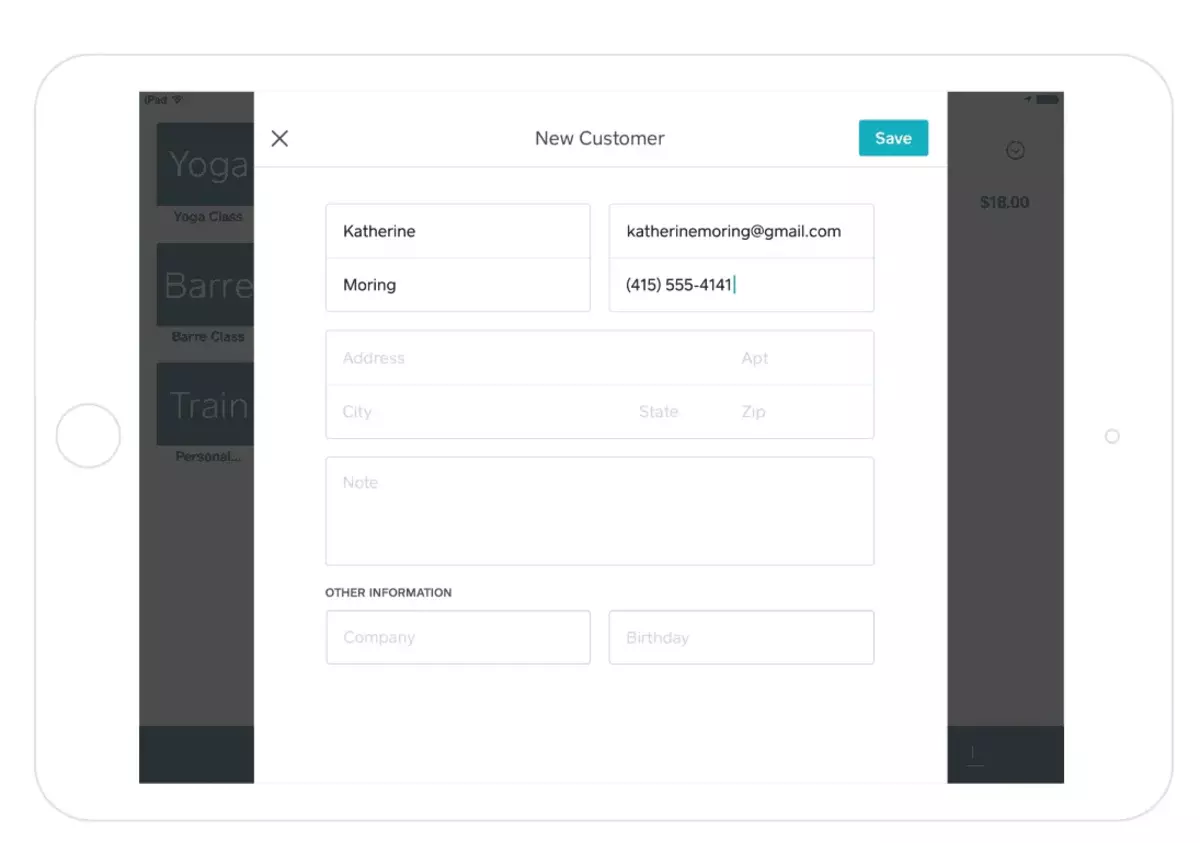Click the Company field under Other Information
This screenshot has height=843, width=1200.
[x=457, y=637]
